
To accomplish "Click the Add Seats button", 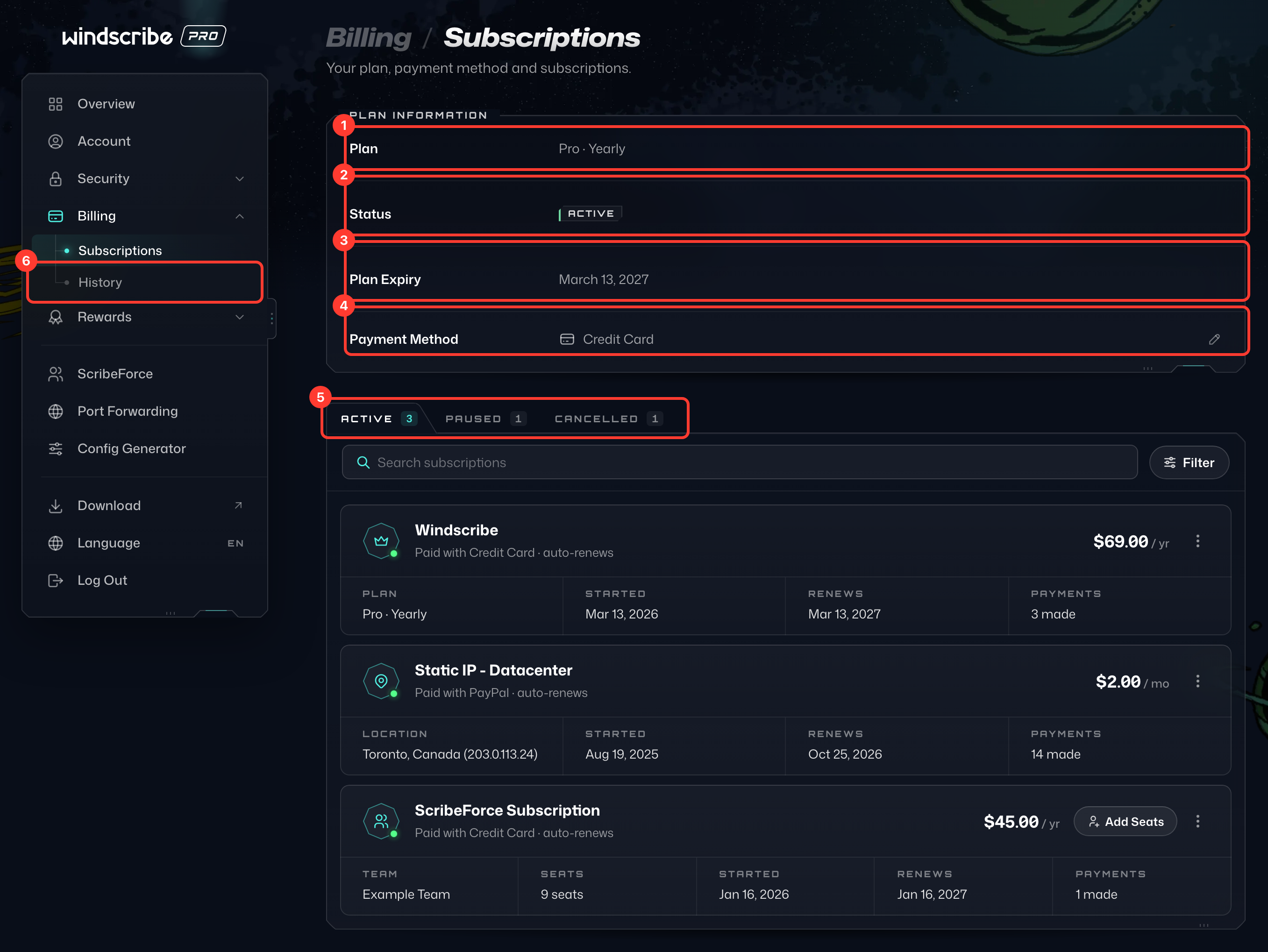I will pos(1125,821).
